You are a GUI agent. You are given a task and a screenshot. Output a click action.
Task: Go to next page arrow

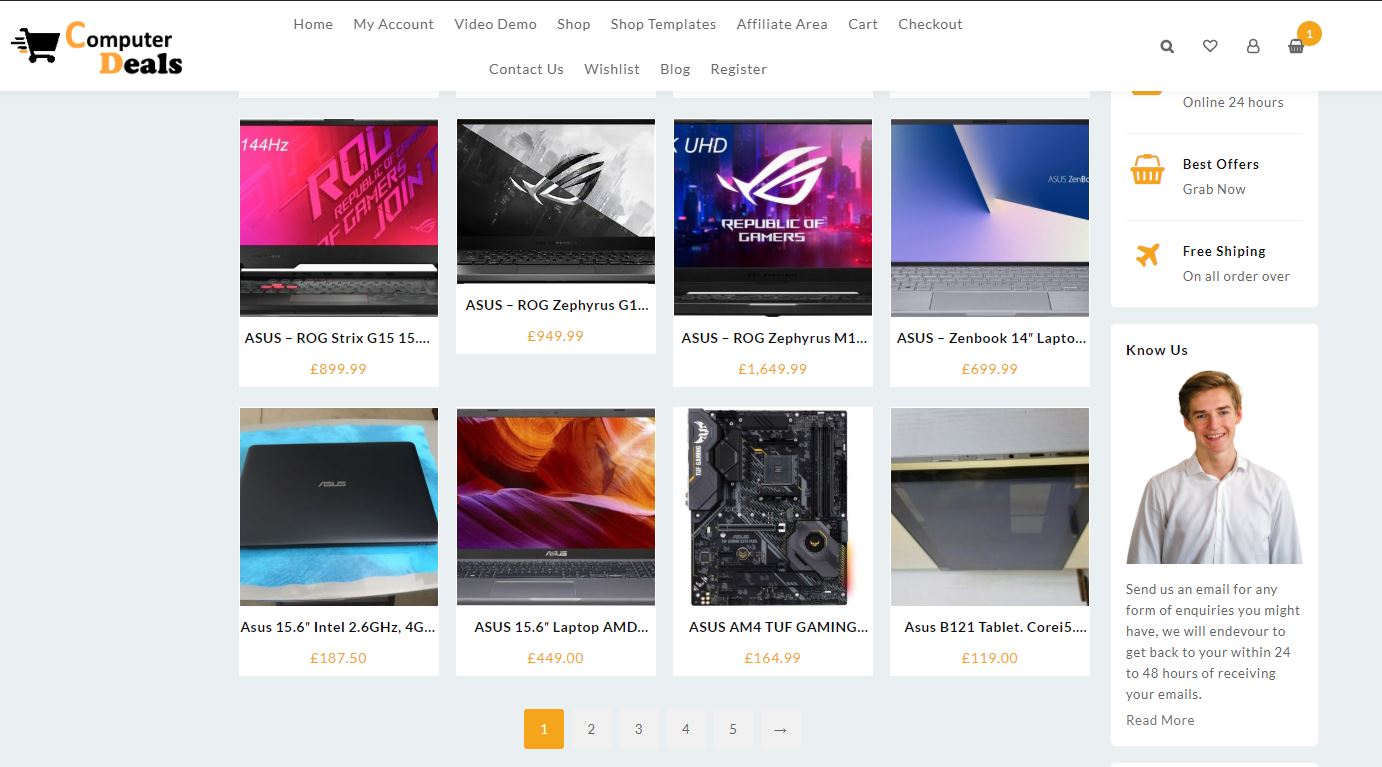[780, 729]
